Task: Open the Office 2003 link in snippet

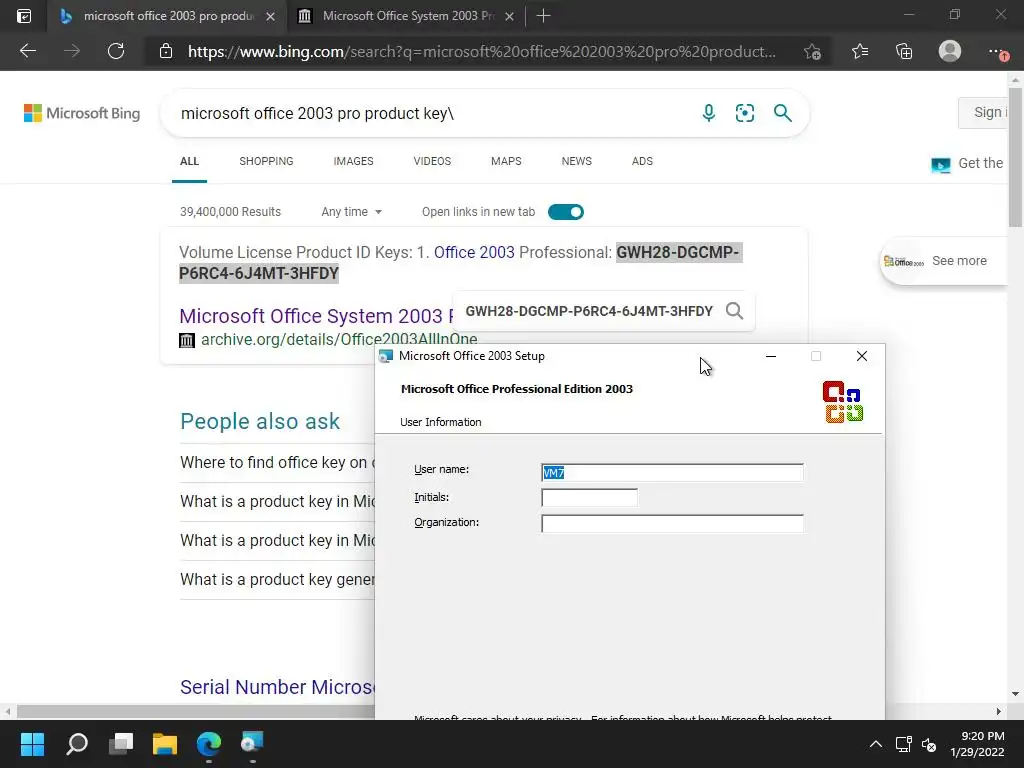Action: coord(474,252)
